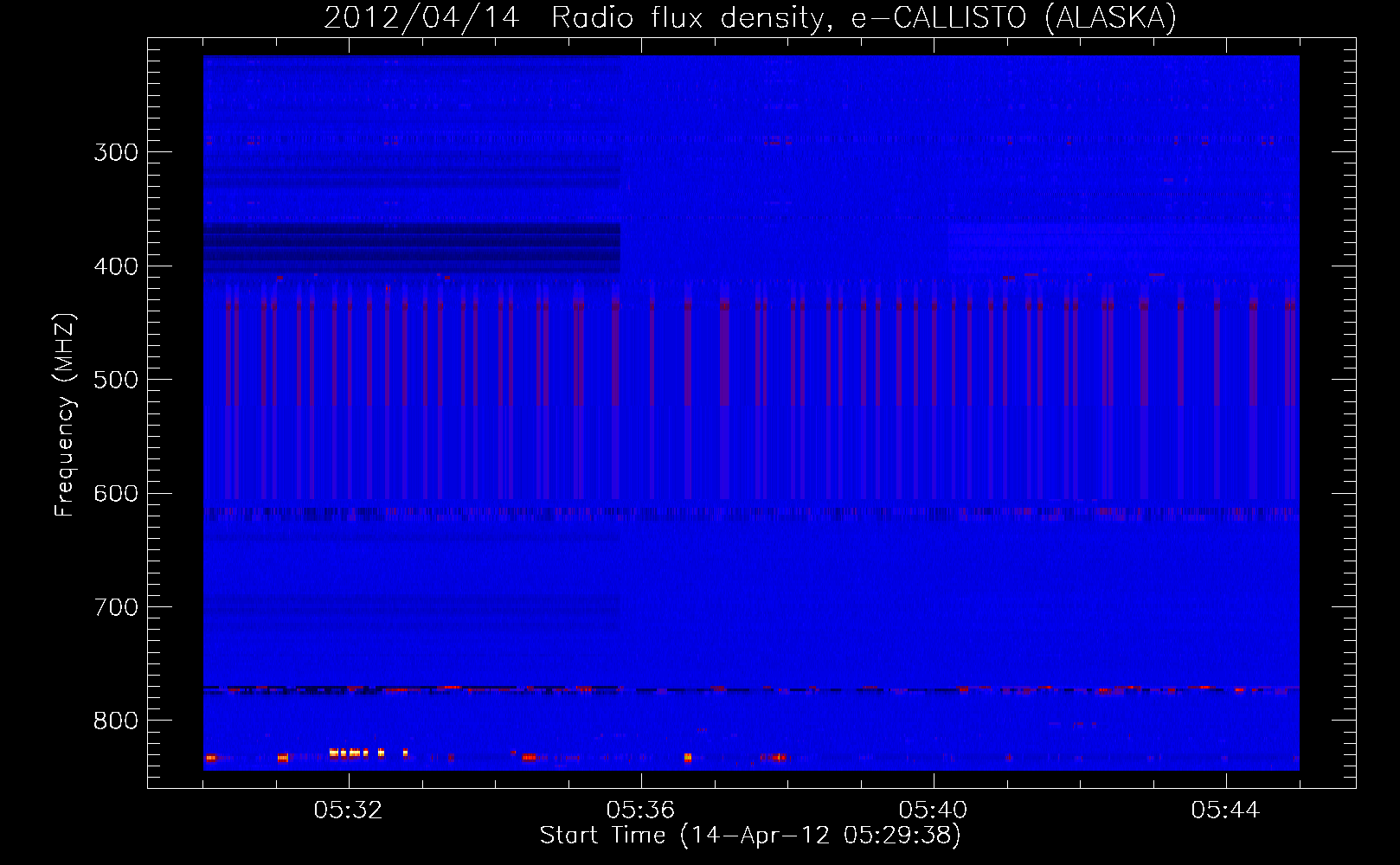Click the 'Frequency (MHZ)' axis label
This screenshot has height=865, width=1400.
pos(66,415)
